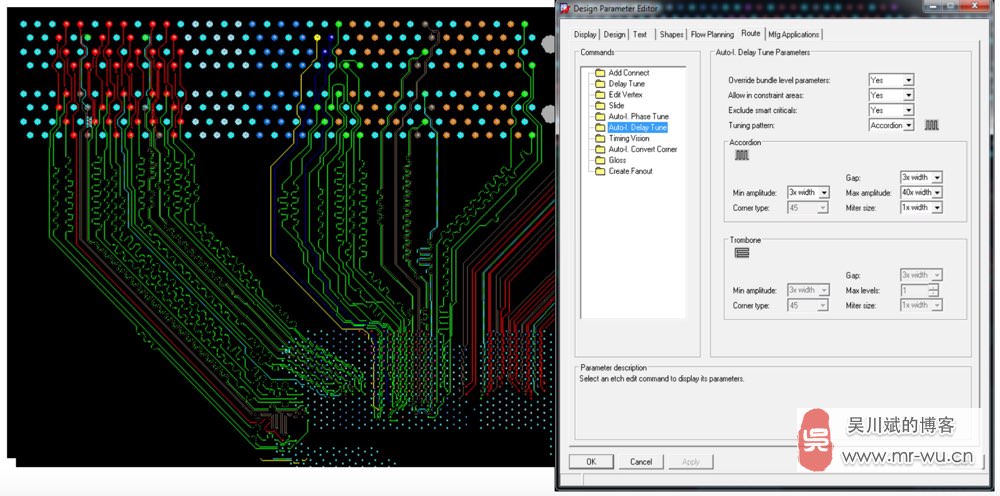Viewport: 1000px width, 496px height.
Task: Select the Gloss folder icon
Action: 600,160
